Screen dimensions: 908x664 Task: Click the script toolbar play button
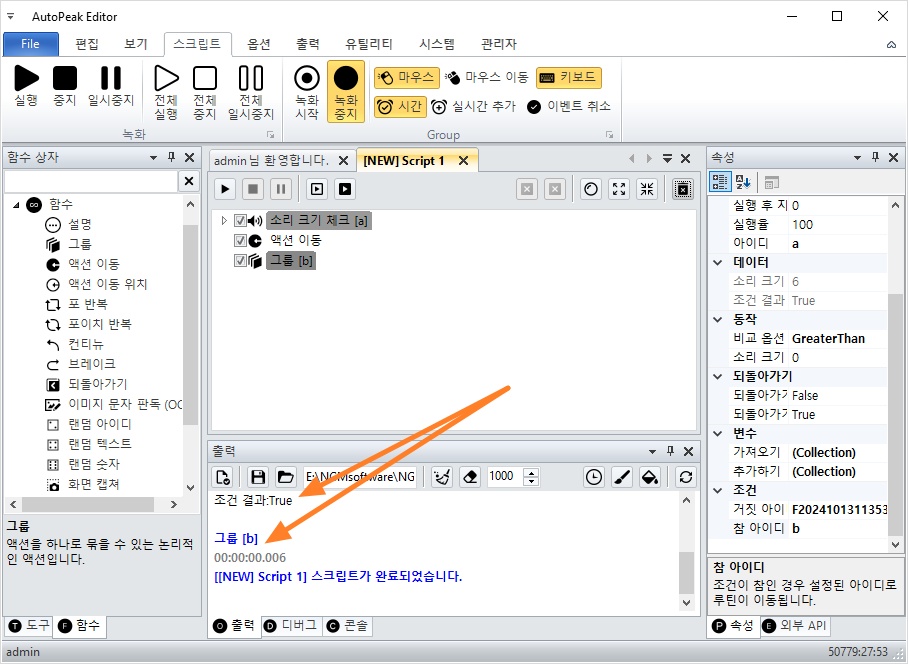pos(225,189)
